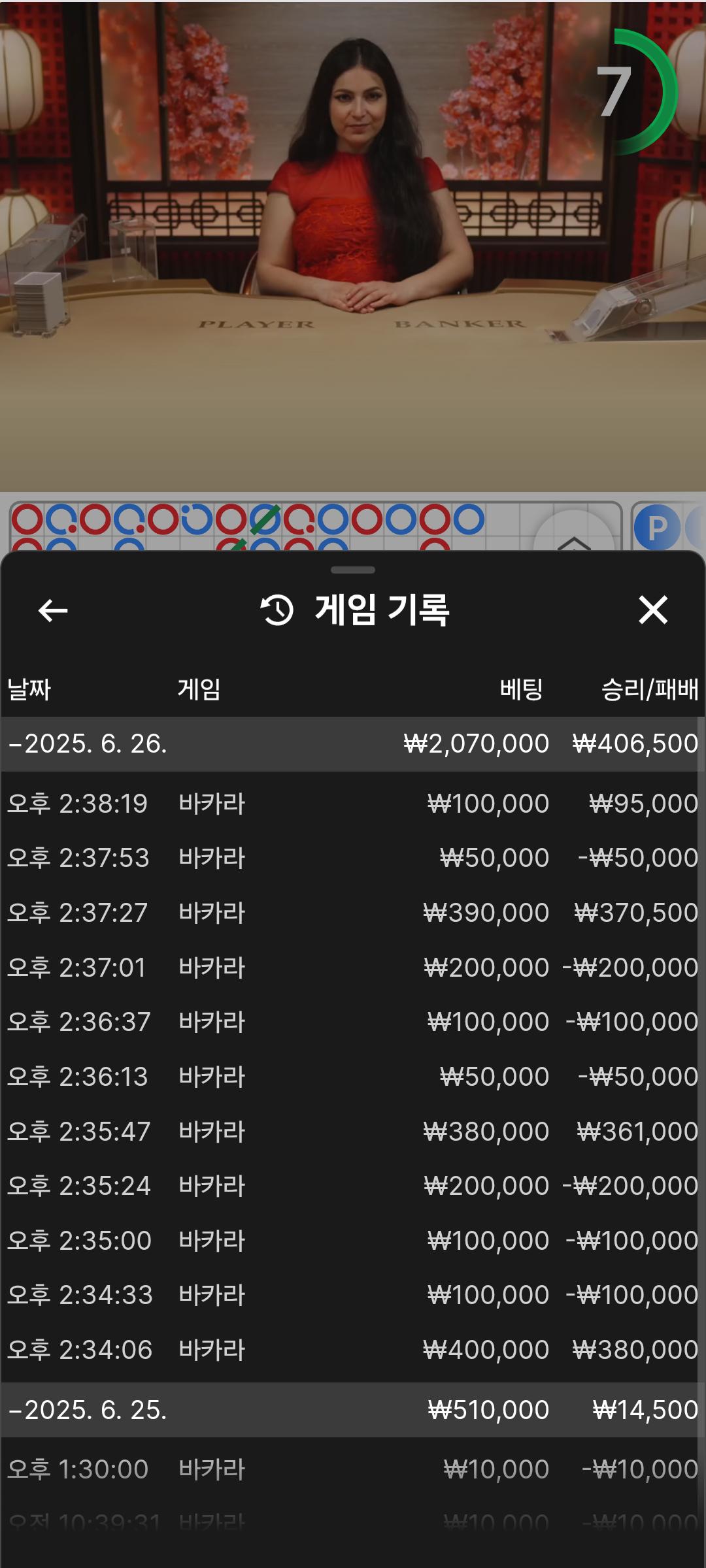Open the 오후 2:34:06 round with ₩400,000 bet

(353, 1350)
